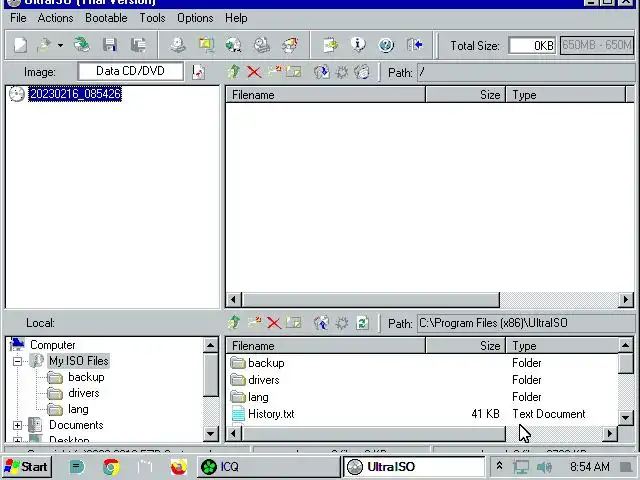This screenshot has height=480, width=640.
Task: Sort Local pane by Type column header
Action: pos(562,346)
